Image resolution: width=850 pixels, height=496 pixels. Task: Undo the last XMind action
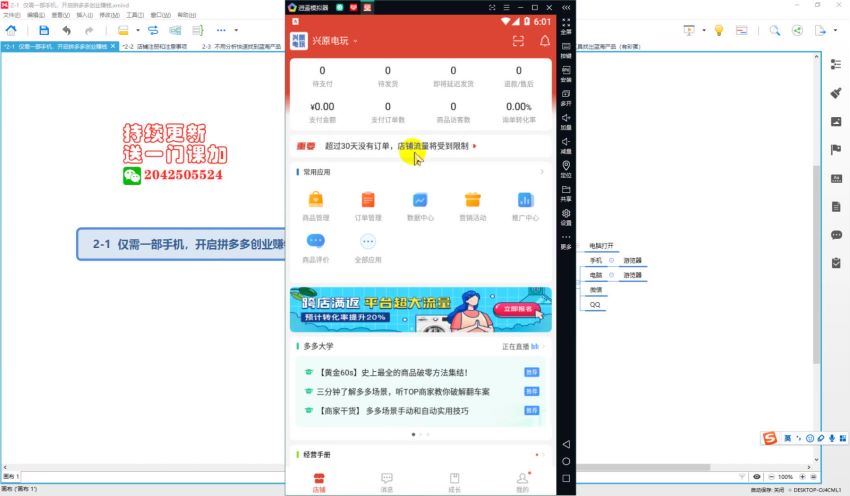coord(67,30)
